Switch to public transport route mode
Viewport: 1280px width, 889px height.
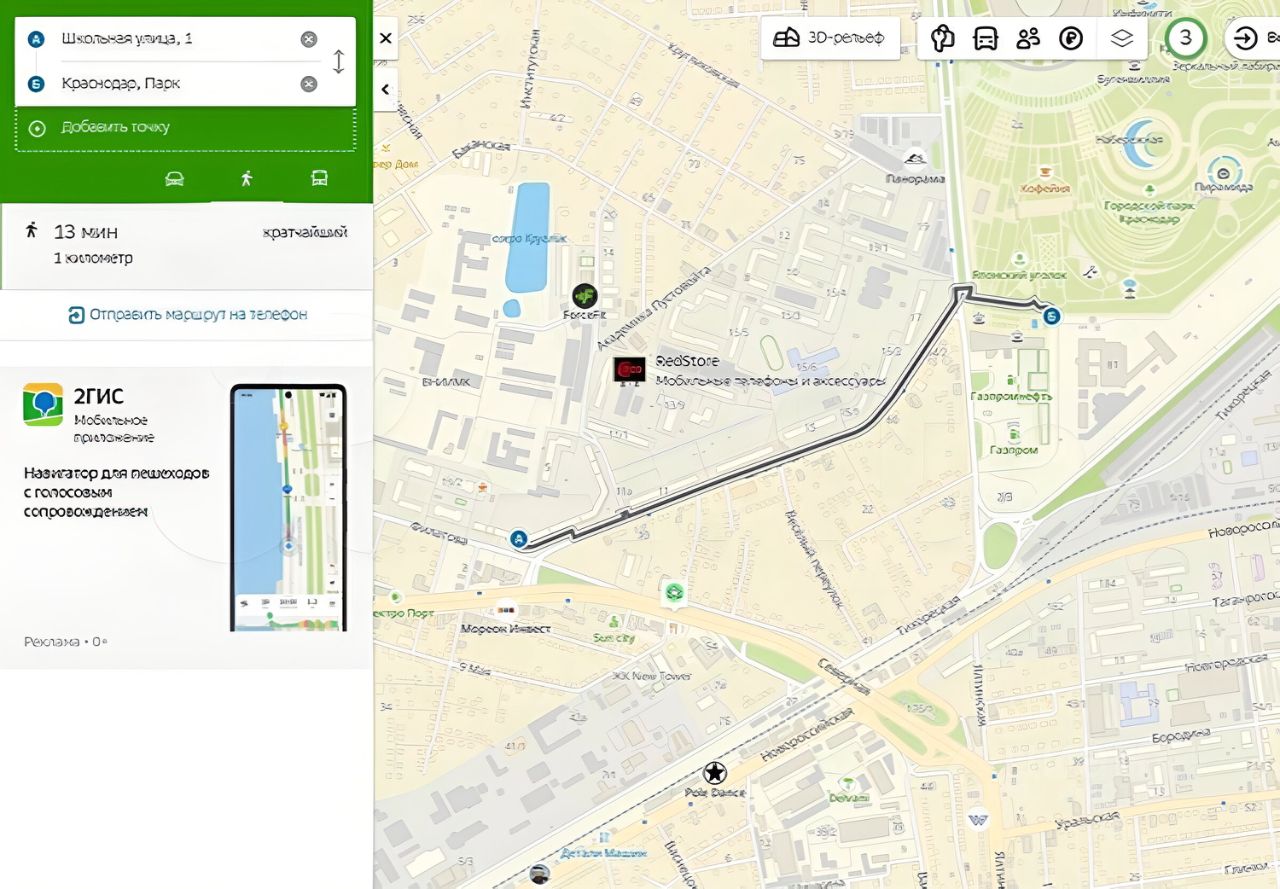click(319, 179)
